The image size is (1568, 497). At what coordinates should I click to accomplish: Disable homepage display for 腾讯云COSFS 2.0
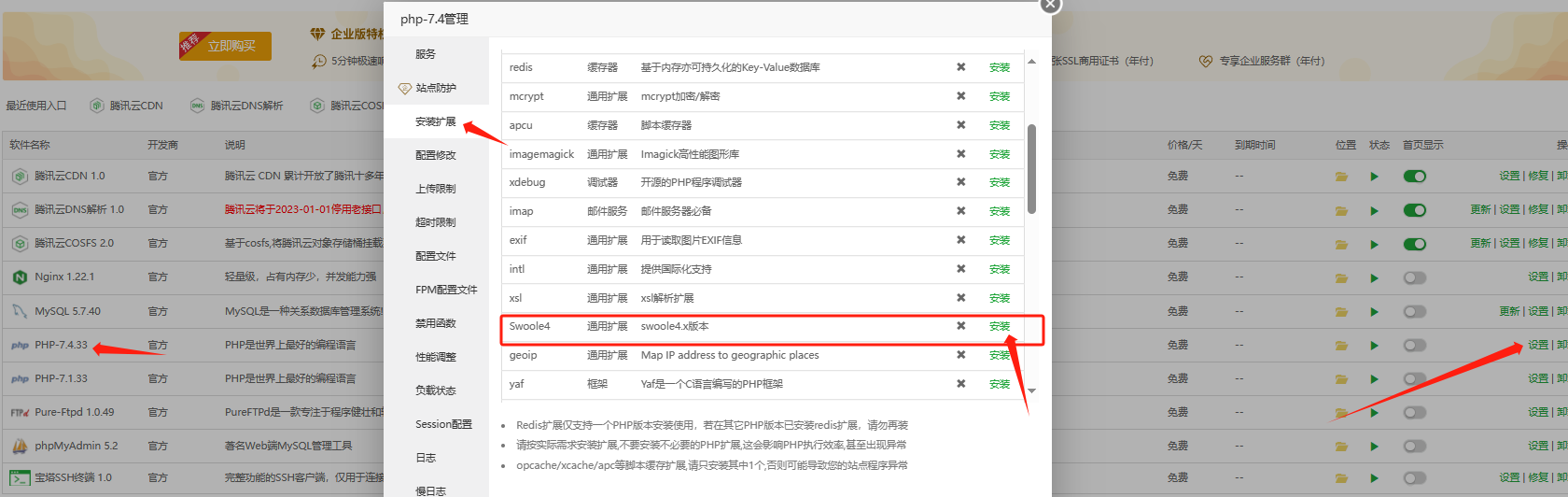click(x=1415, y=244)
